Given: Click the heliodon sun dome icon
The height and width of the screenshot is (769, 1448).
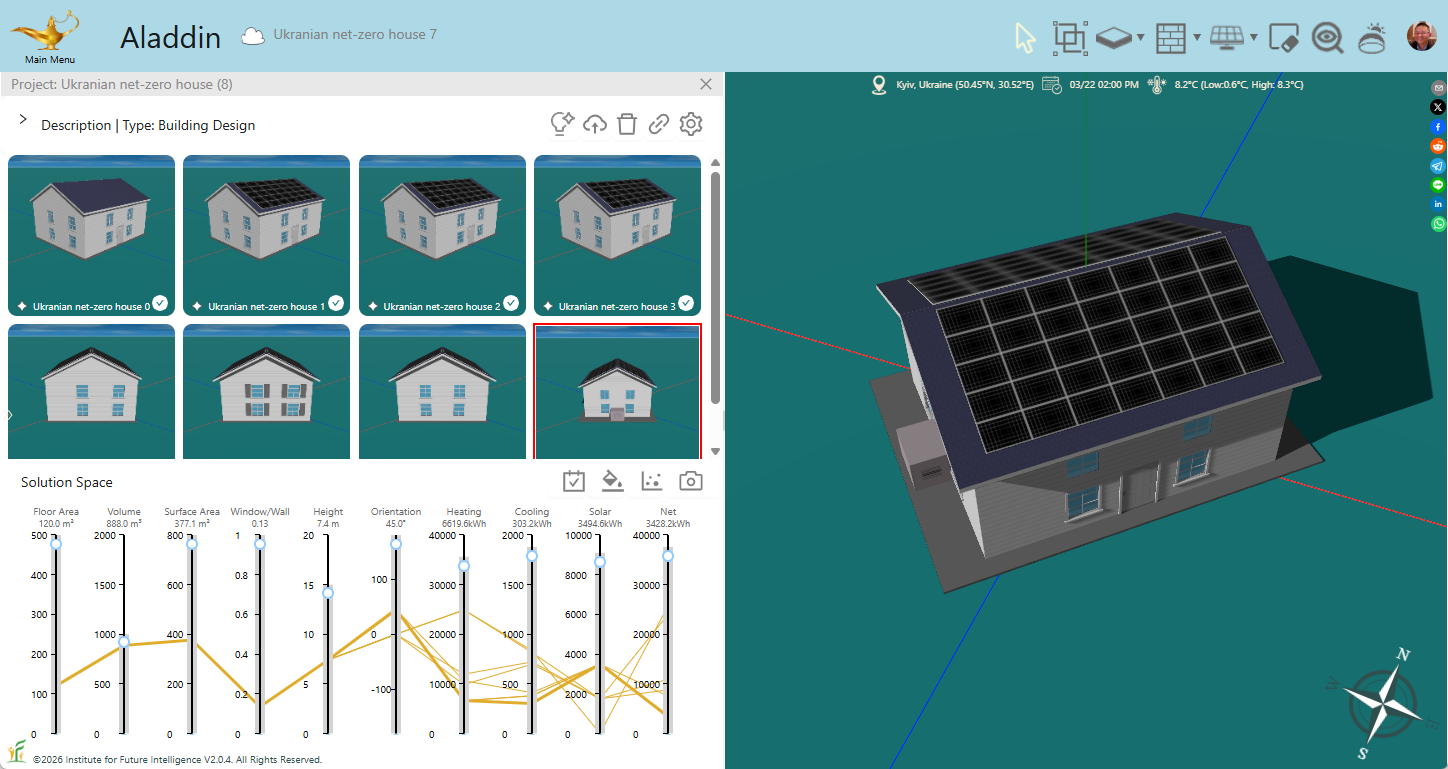Looking at the screenshot, I should pyautogui.click(x=1372, y=38).
